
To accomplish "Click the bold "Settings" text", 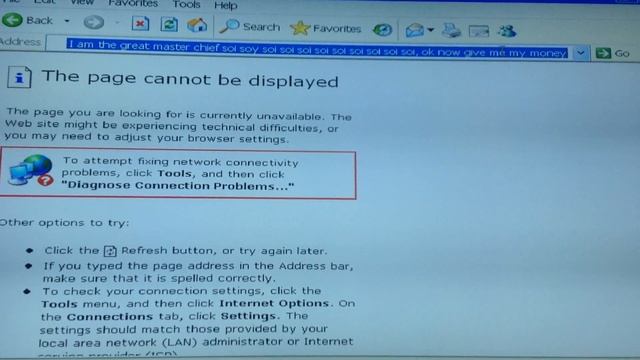I will tap(248, 316).
